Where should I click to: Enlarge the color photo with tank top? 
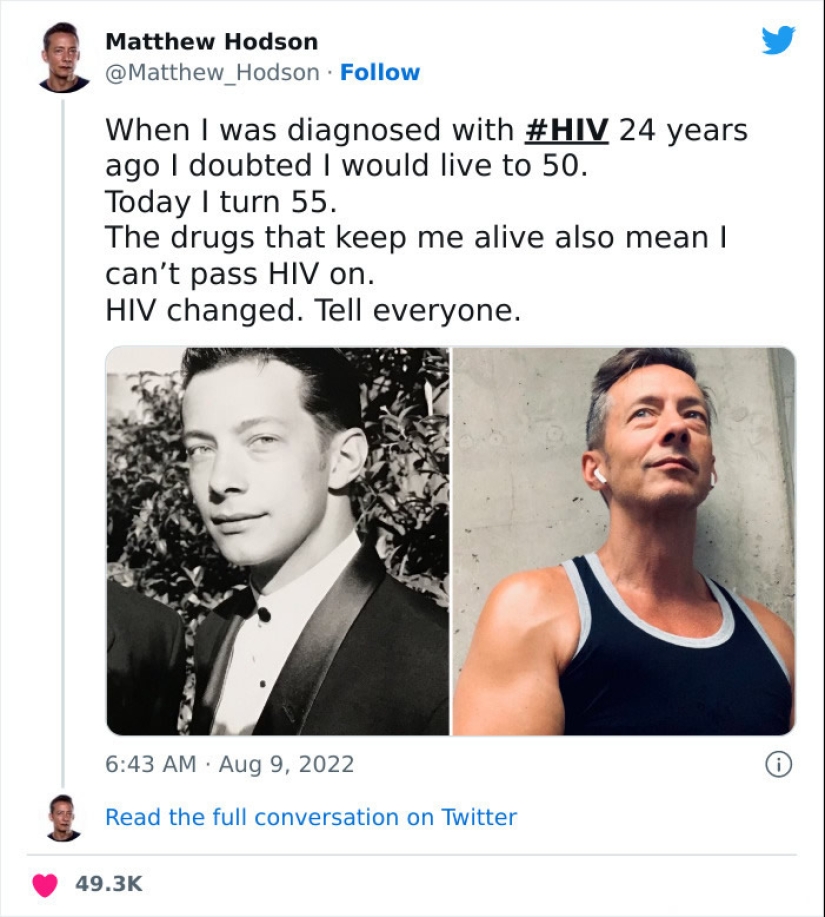click(624, 541)
